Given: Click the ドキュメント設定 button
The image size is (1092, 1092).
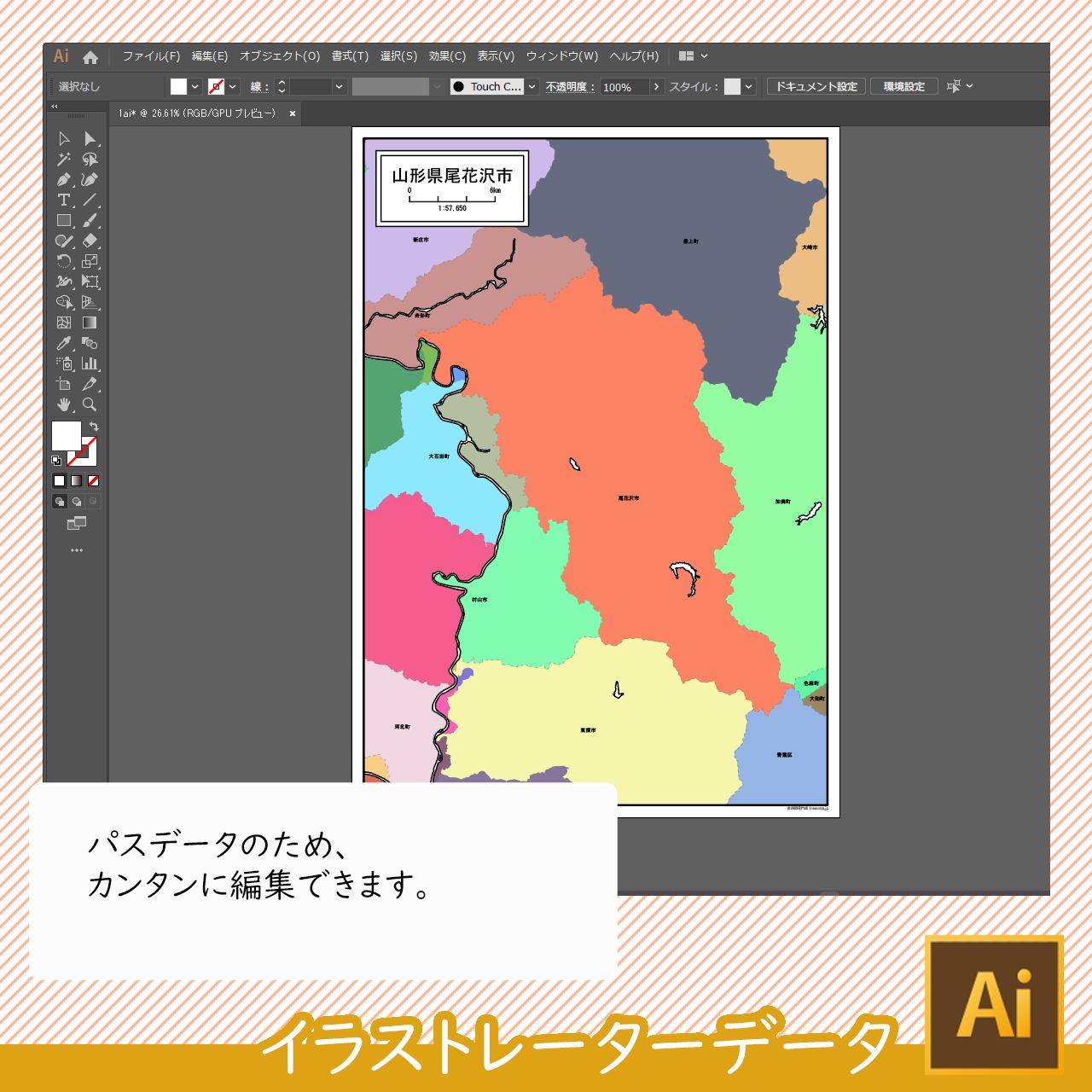Looking at the screenshot, I should [x=816, y=86].
